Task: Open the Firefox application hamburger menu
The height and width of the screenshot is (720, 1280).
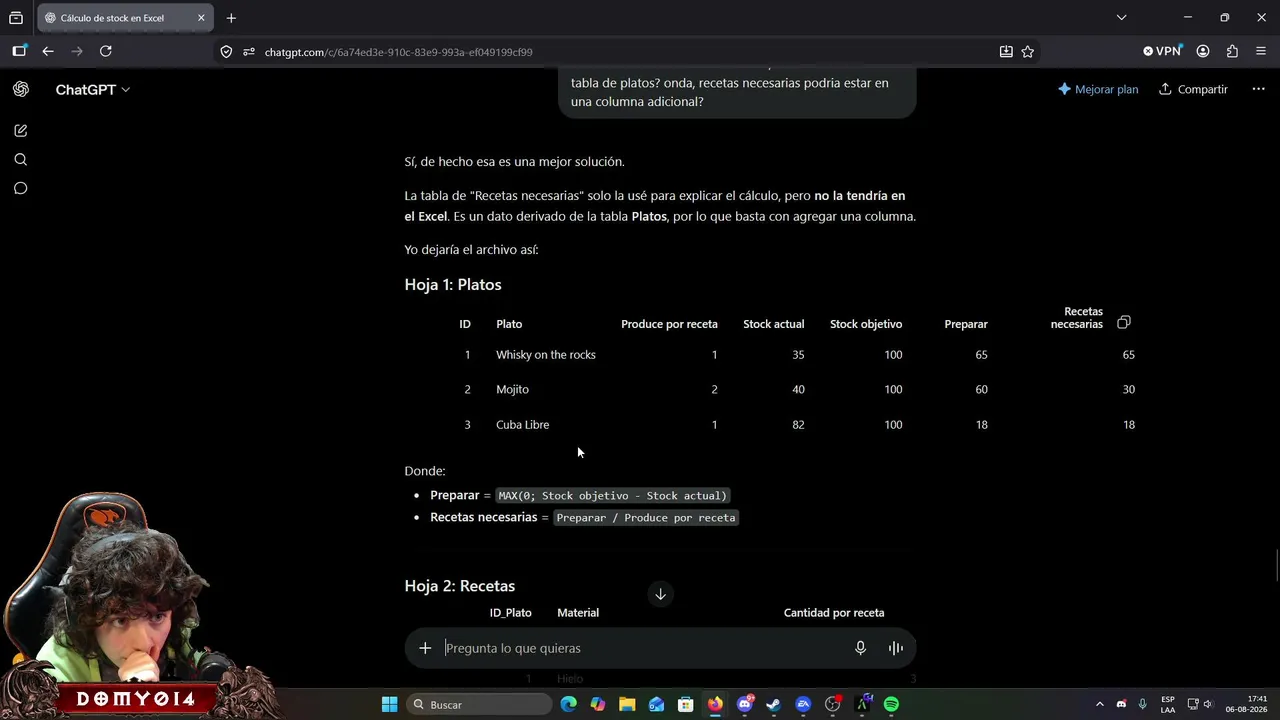Action: point(1261,51)
